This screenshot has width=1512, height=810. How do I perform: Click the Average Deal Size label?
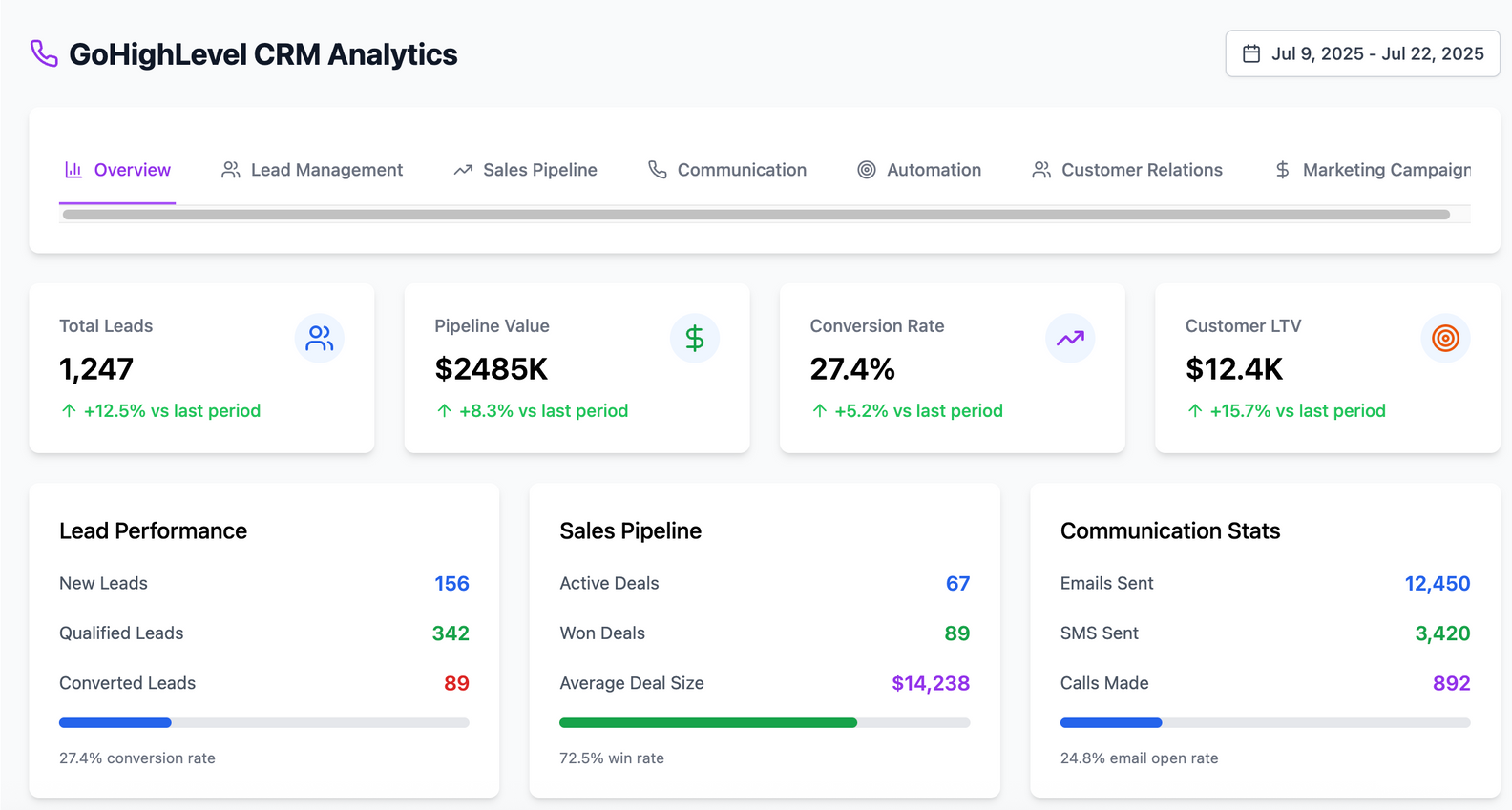[632, 684]
